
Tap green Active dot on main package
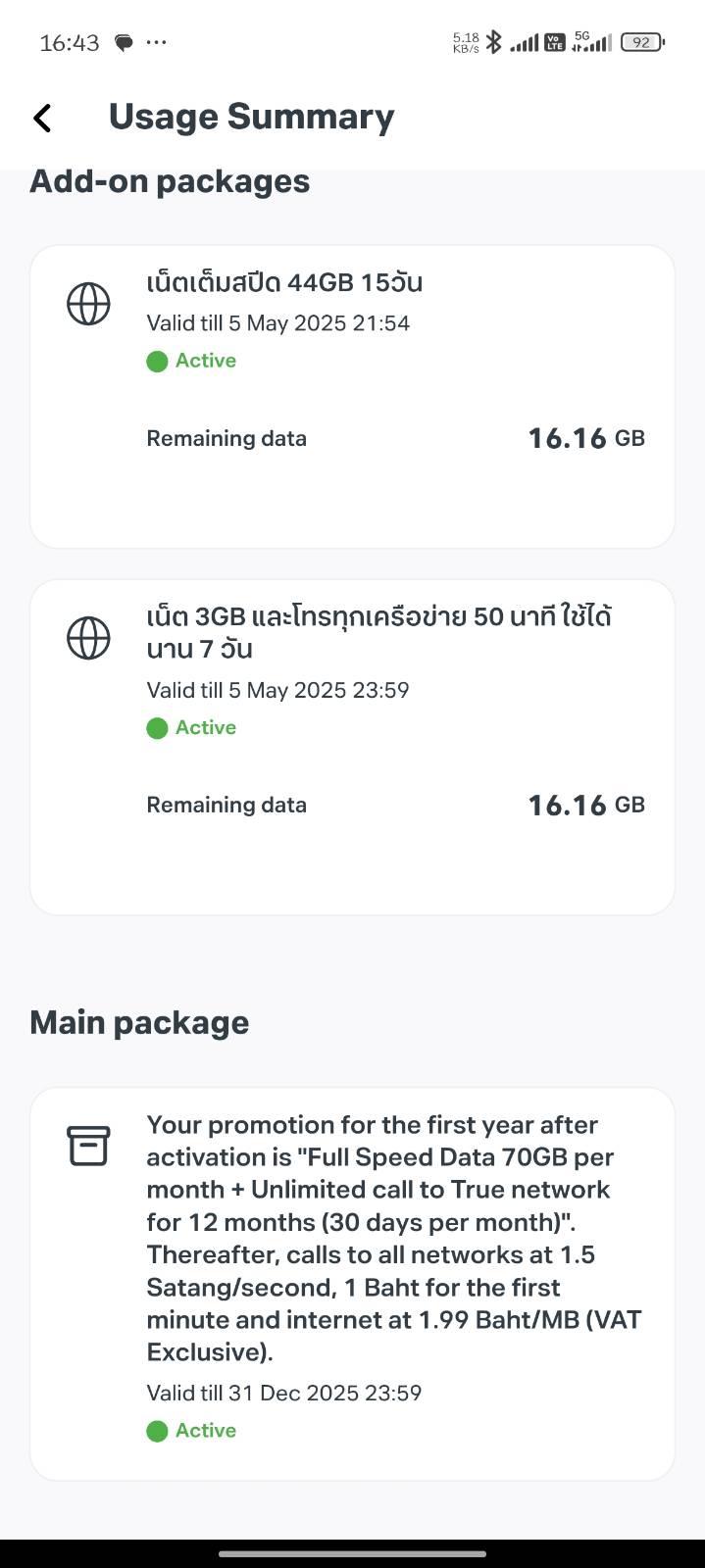point(157,1431)
